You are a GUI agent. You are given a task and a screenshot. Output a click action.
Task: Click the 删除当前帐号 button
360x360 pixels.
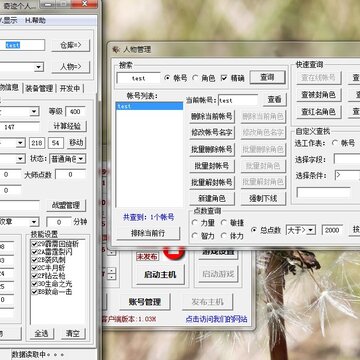coord(212,116)
